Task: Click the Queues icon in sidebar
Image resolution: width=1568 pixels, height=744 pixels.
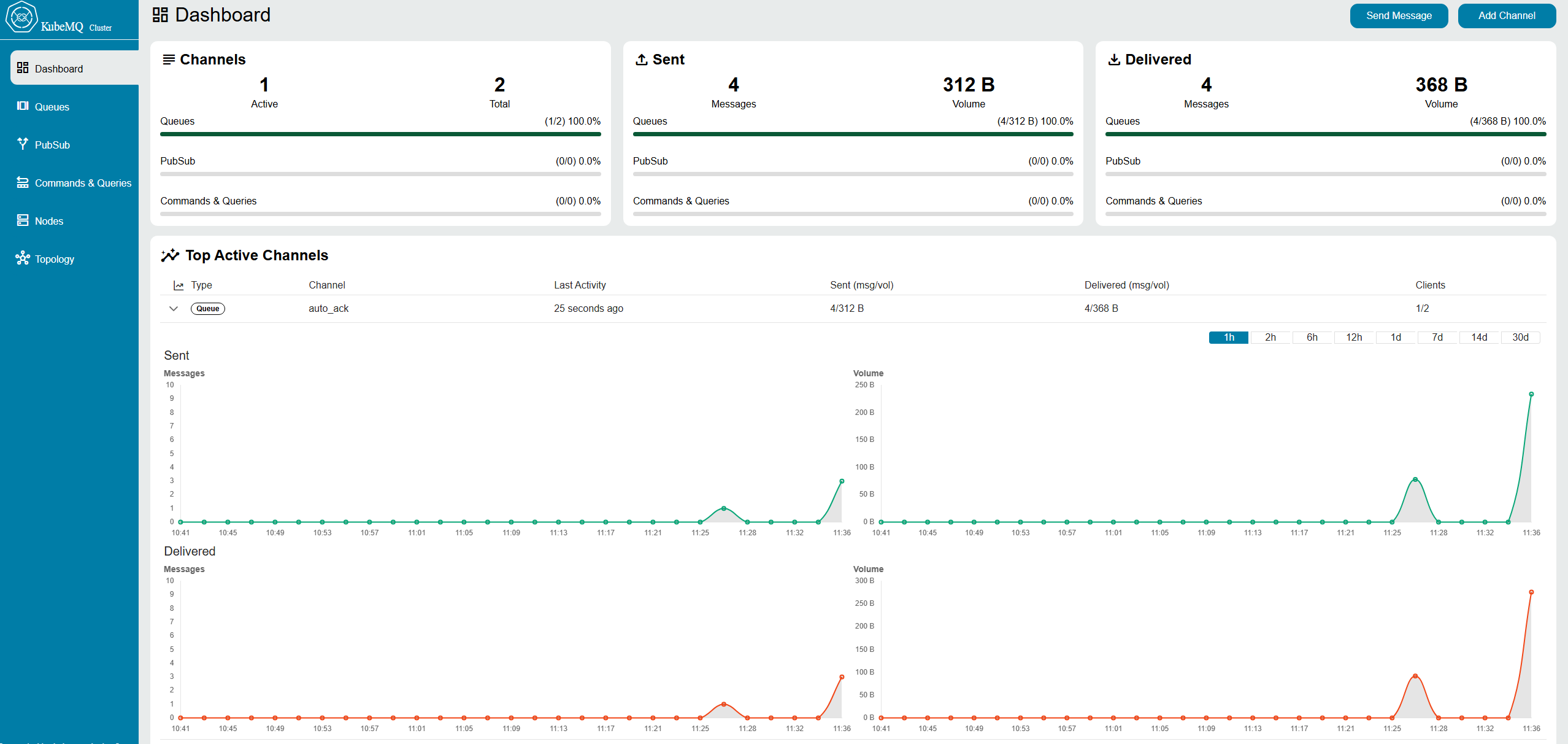Action: pyautogui.click(x=23, y=106)
